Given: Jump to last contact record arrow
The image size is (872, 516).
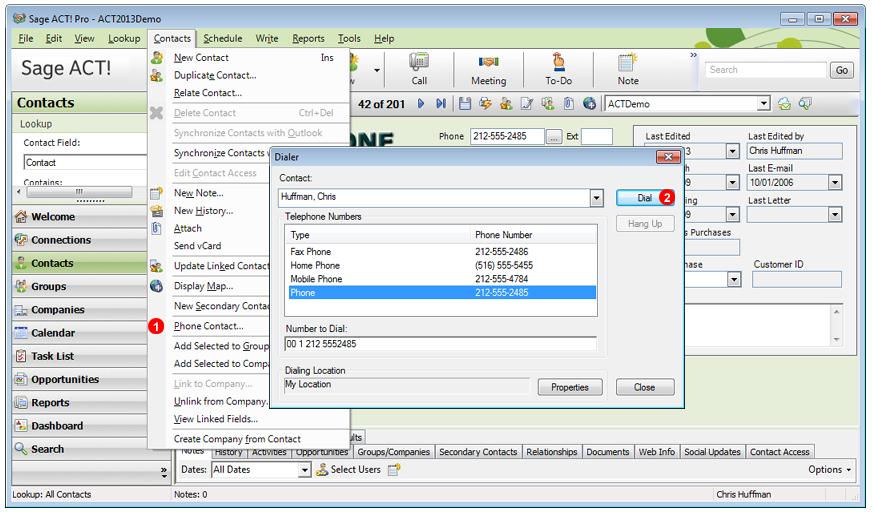Looking at the screenshot, I should 440,104.
